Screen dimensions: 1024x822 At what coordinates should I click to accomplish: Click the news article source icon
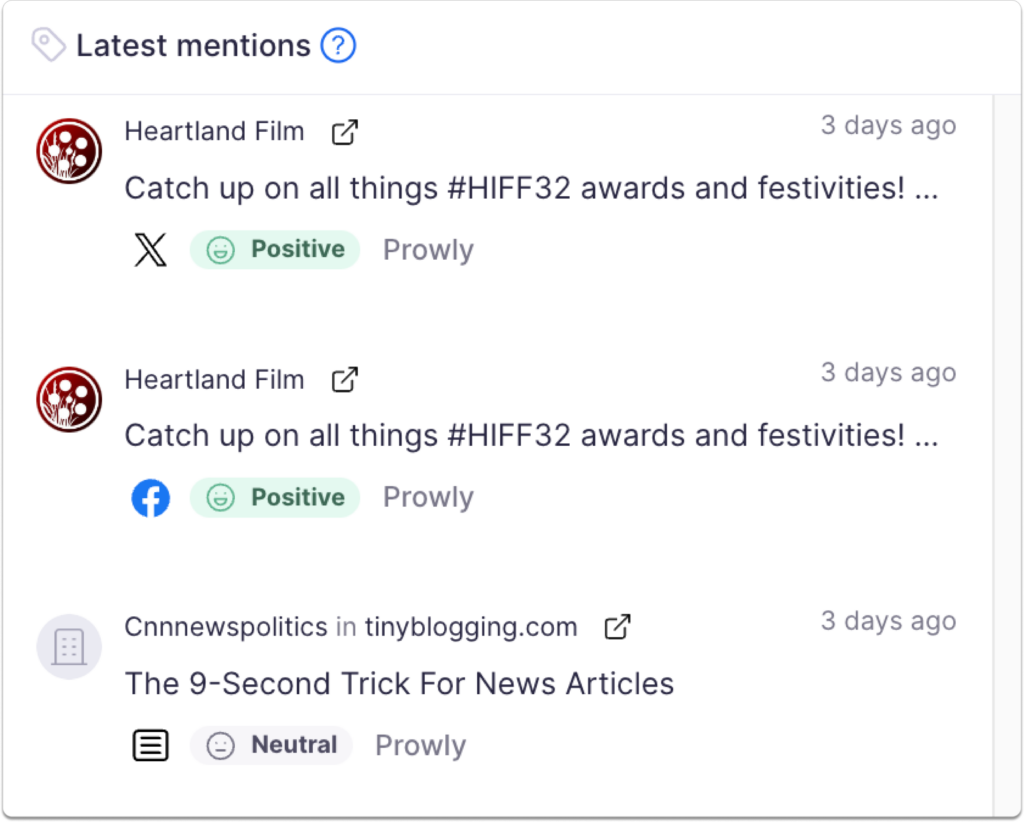click(150, 745)
